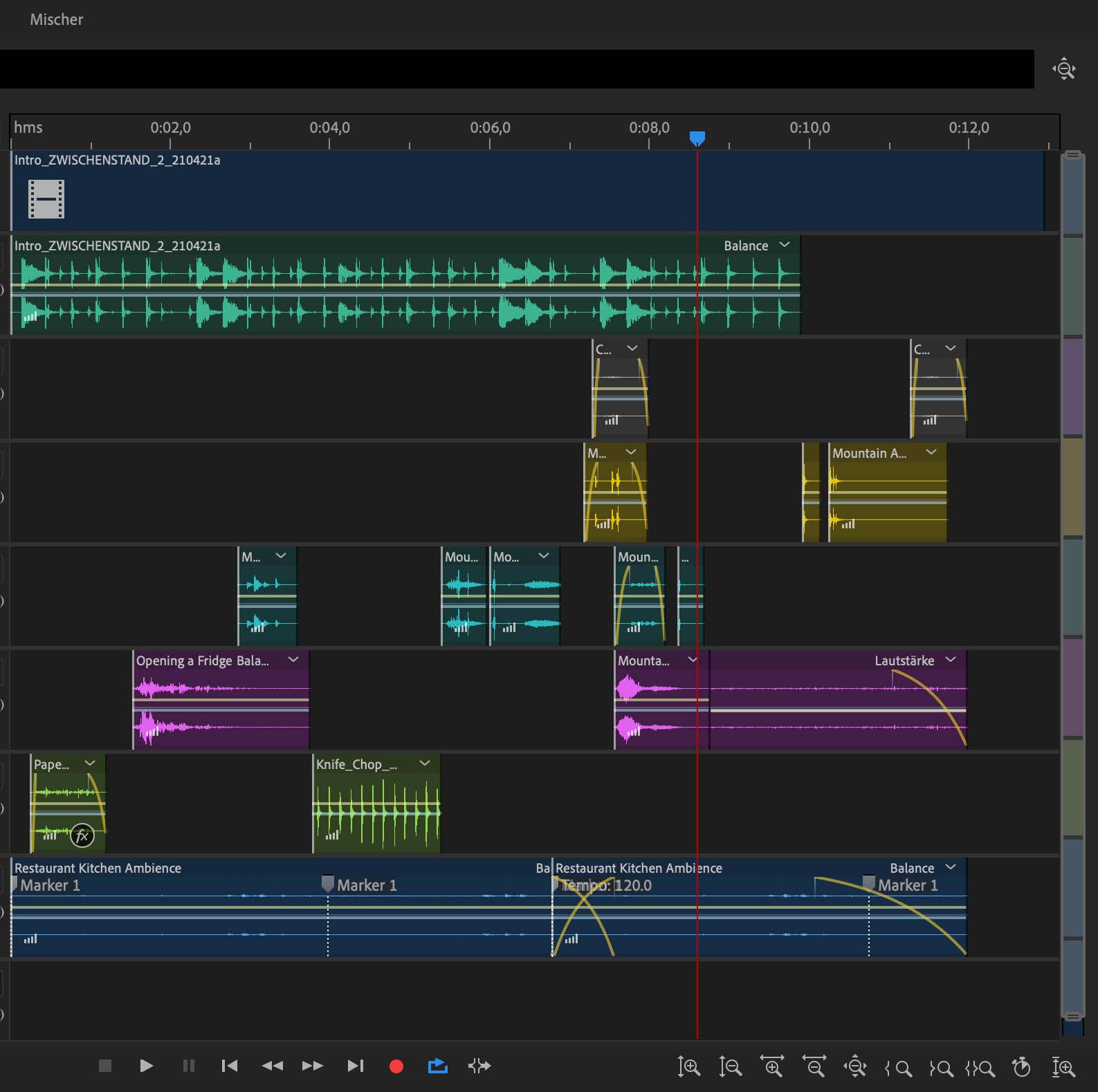
Task: Move playhead to previous marker
Action: tap(230, 1066)
